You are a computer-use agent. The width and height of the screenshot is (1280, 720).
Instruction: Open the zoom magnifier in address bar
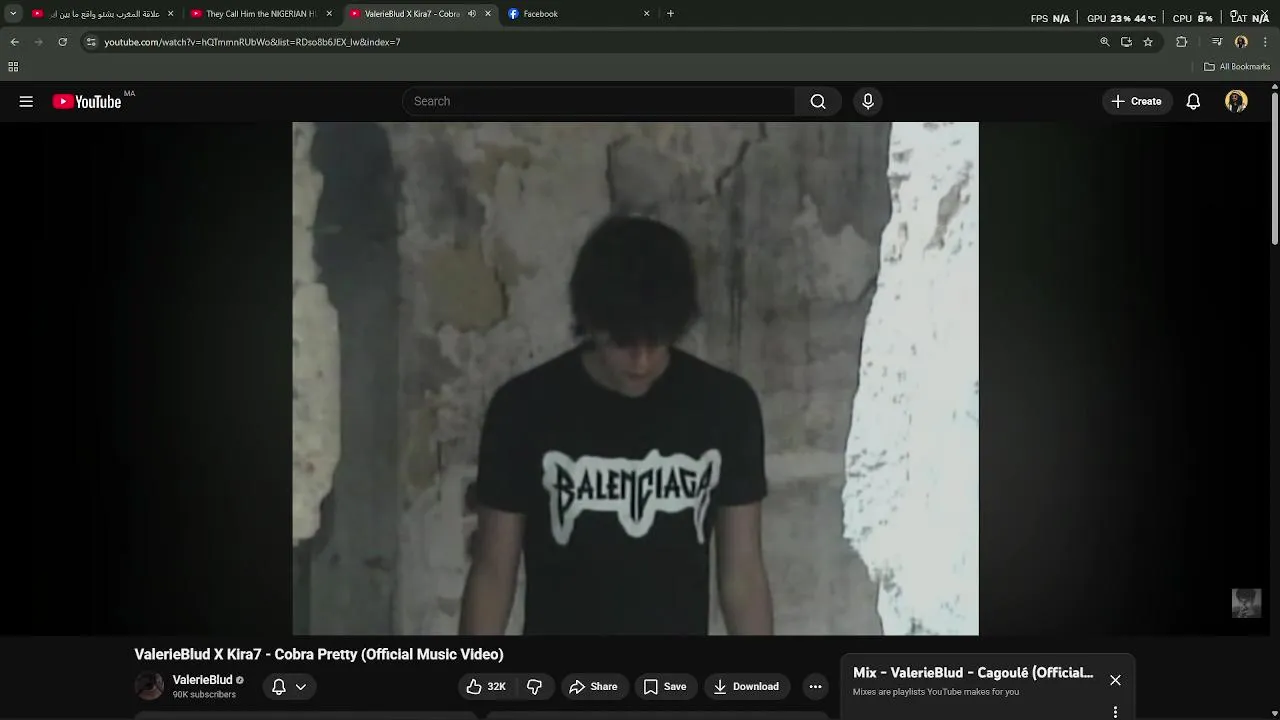[x=1105, y=42]
